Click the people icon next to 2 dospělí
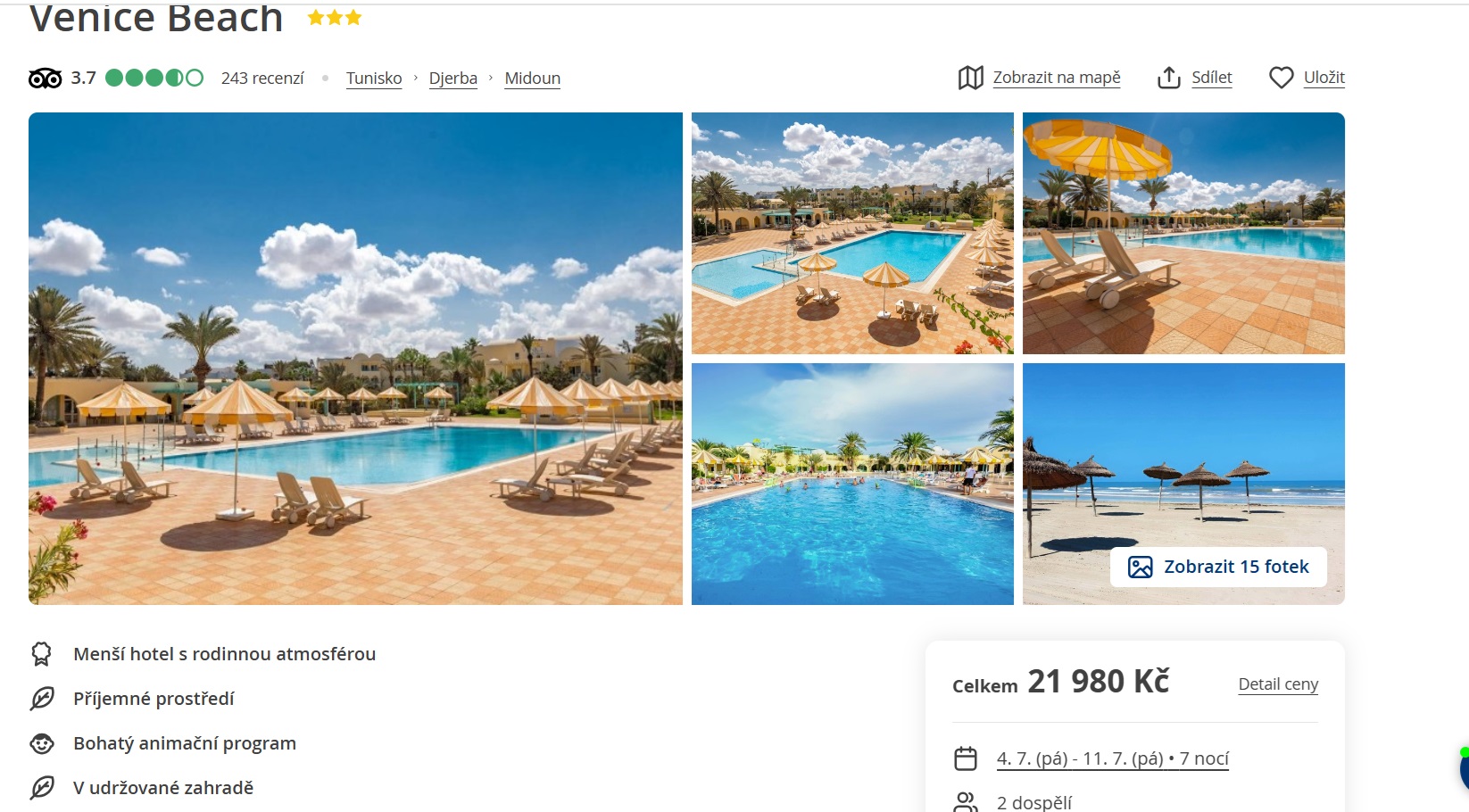 (x=966, y=802)
